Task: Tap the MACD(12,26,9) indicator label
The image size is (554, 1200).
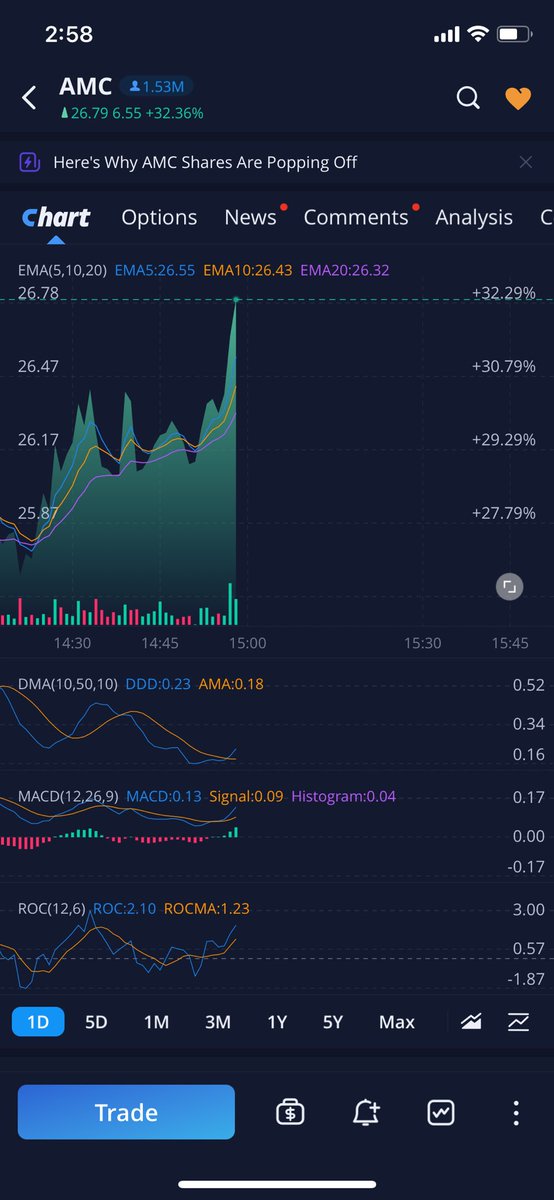Action: tap(68, 797)
